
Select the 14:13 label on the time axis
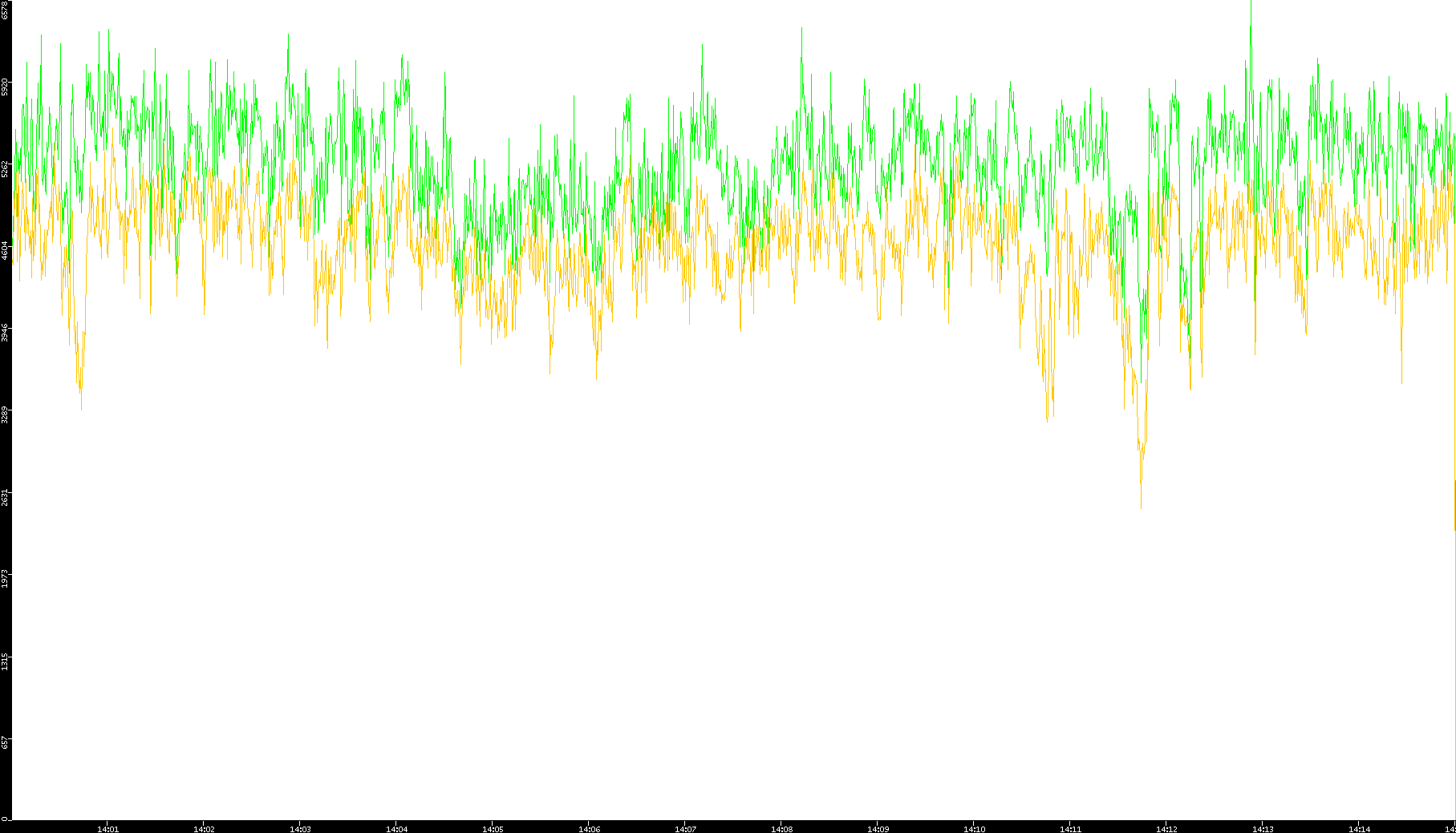[1263, 829]
